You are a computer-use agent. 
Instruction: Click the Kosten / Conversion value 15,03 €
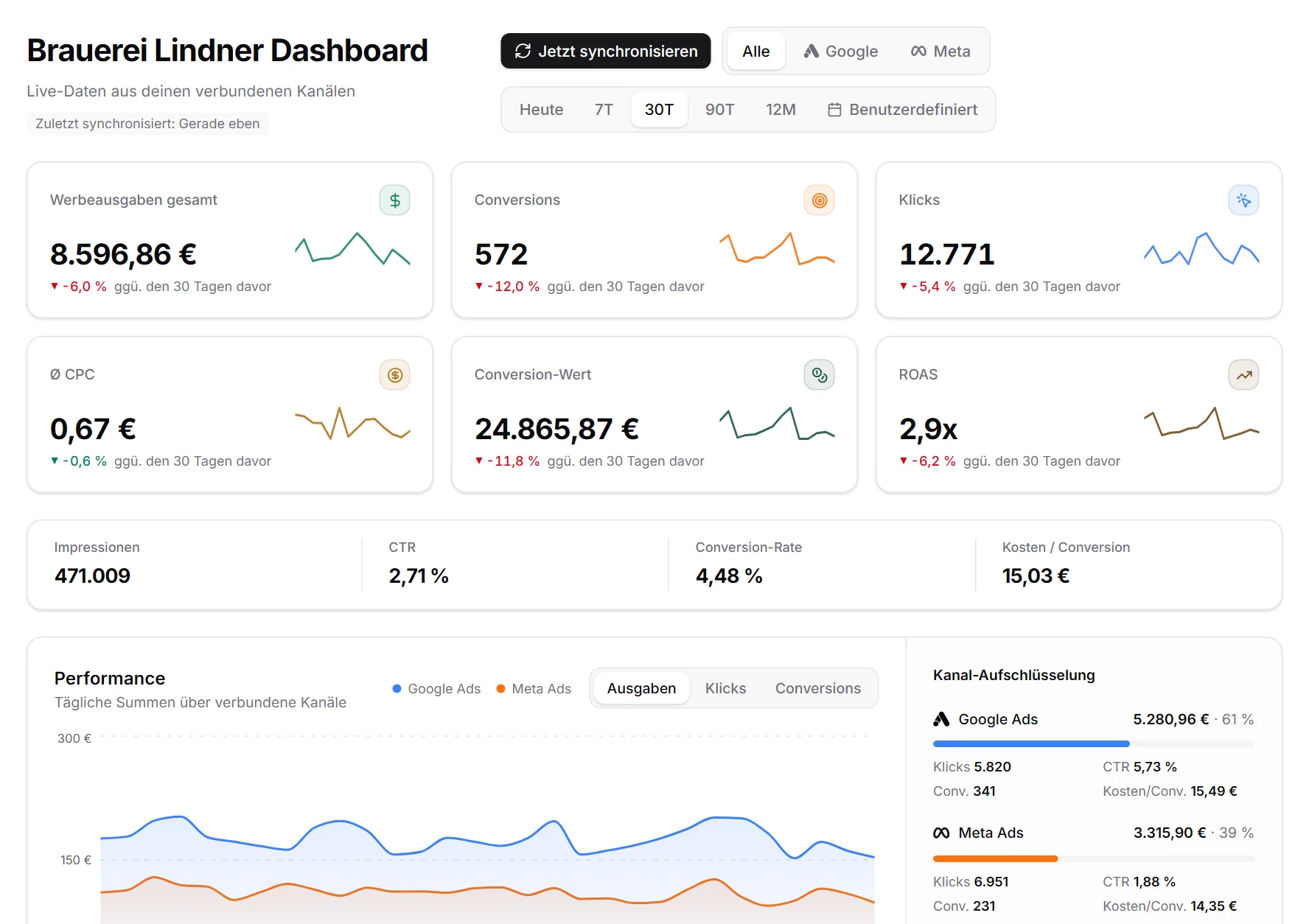[1036, 575]
